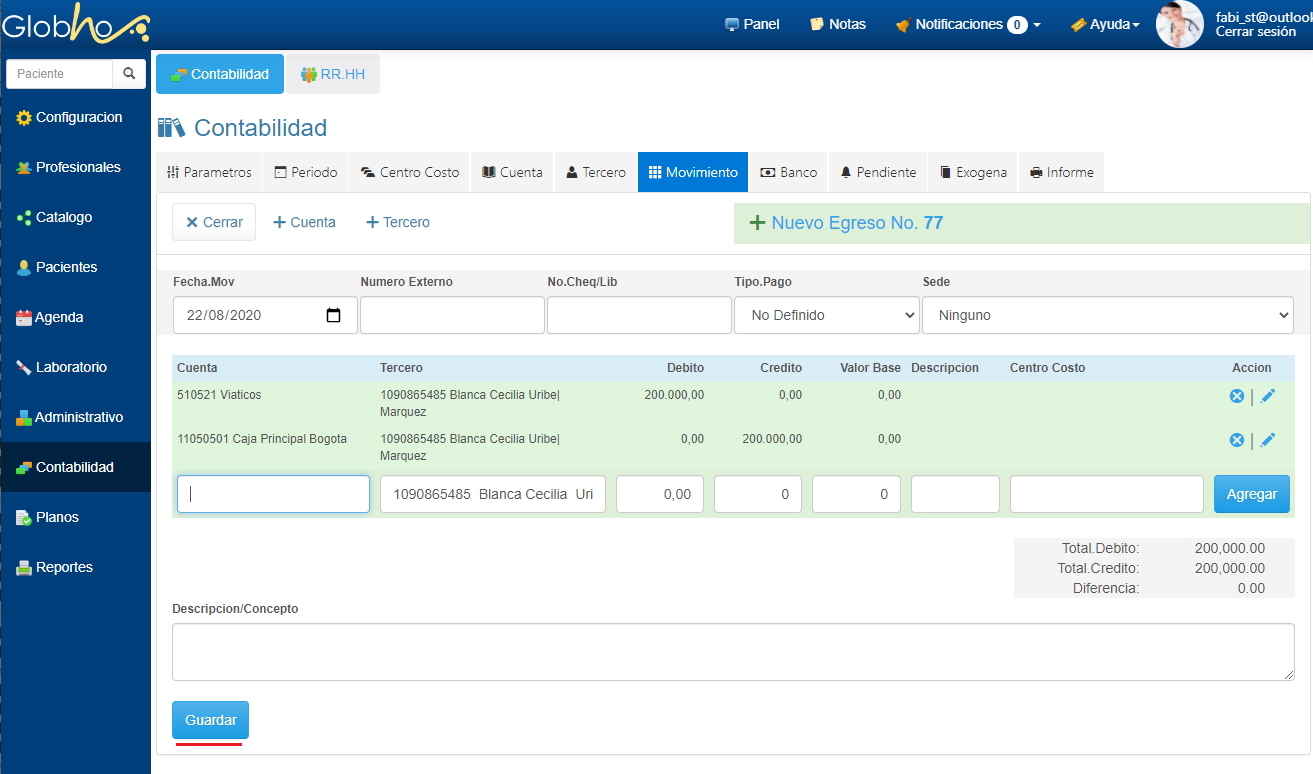This screenshot has width=1313, height=774.
Task: Edit the Caja Principal Bogota row
Action: click(x=1268, y=440)
